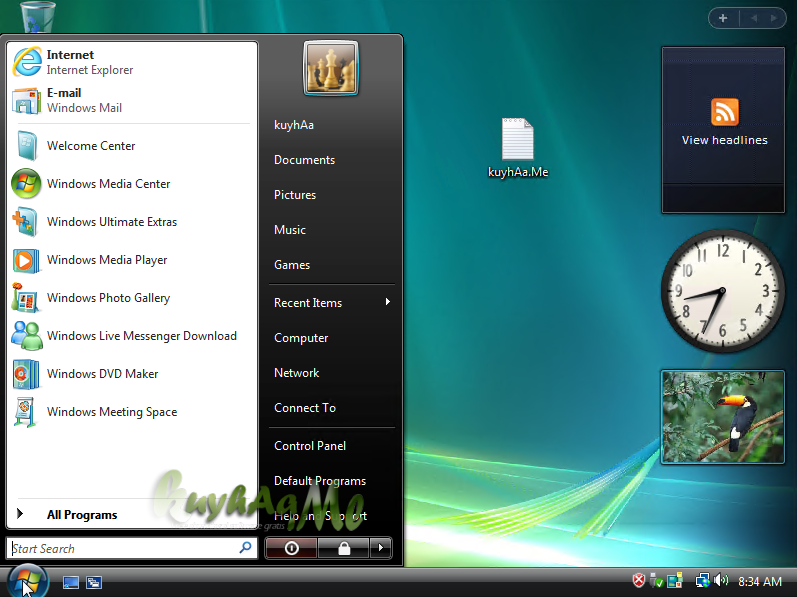Select Connect To
Image resolution: width=797 pixels, height=597 pixels.
pos(305,408)
